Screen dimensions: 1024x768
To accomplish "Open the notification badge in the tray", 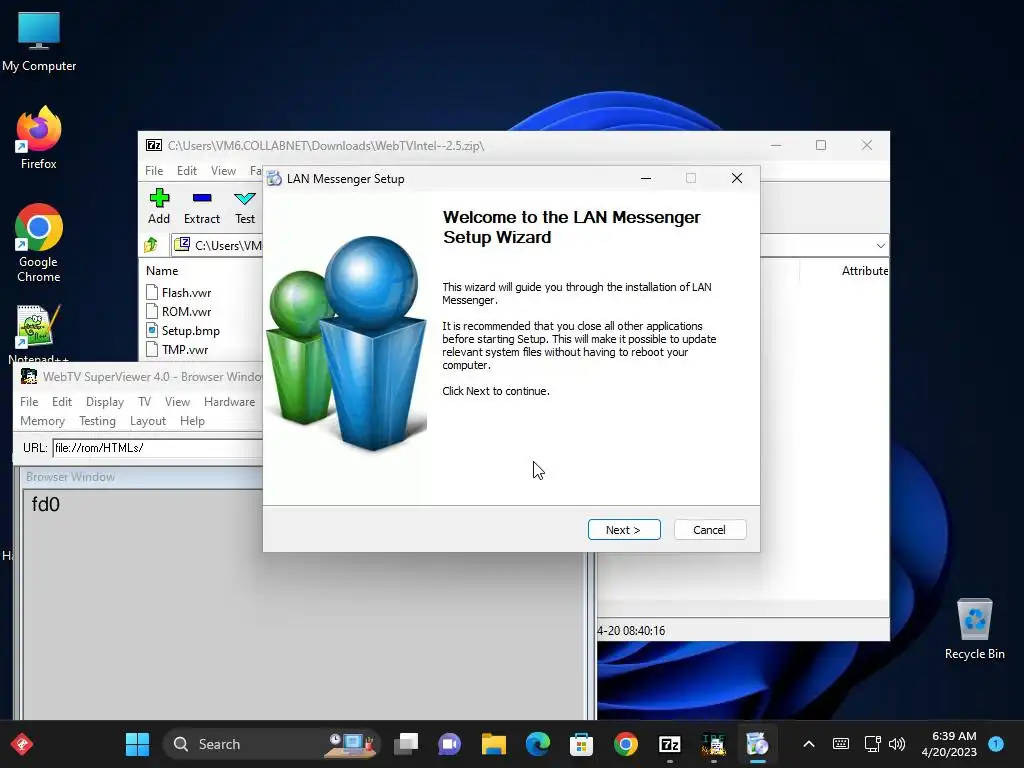I will coord(995,744).
